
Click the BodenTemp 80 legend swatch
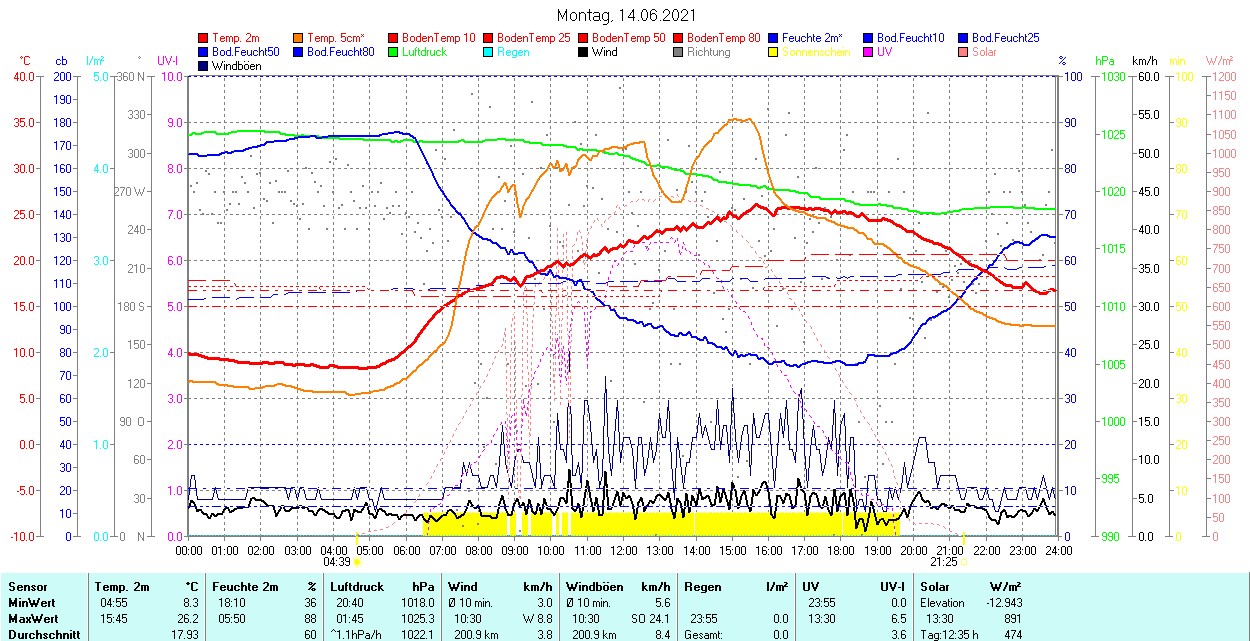click(678, 38)
